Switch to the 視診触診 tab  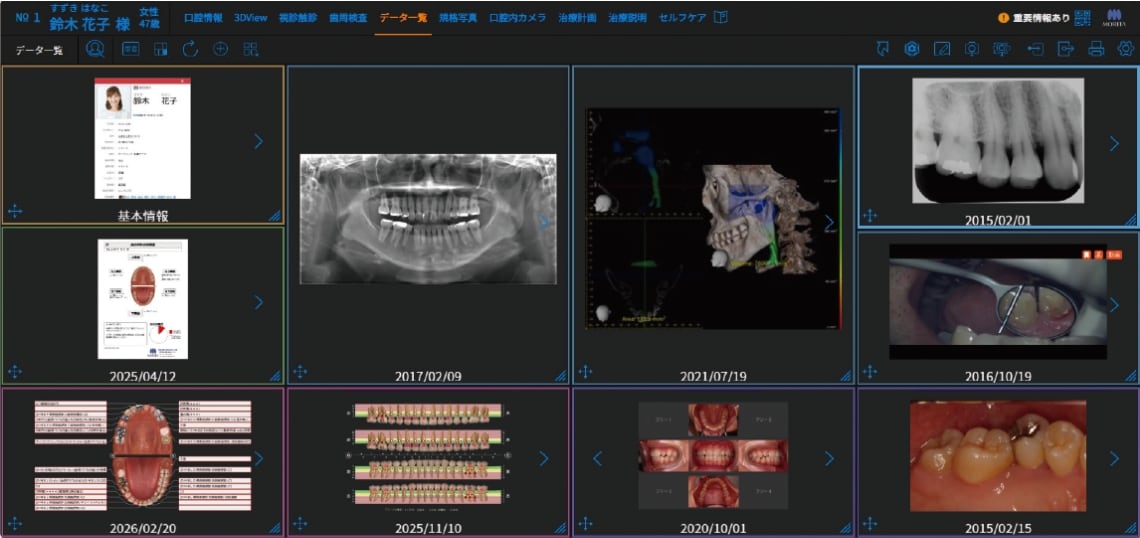(x=297, y=18)
